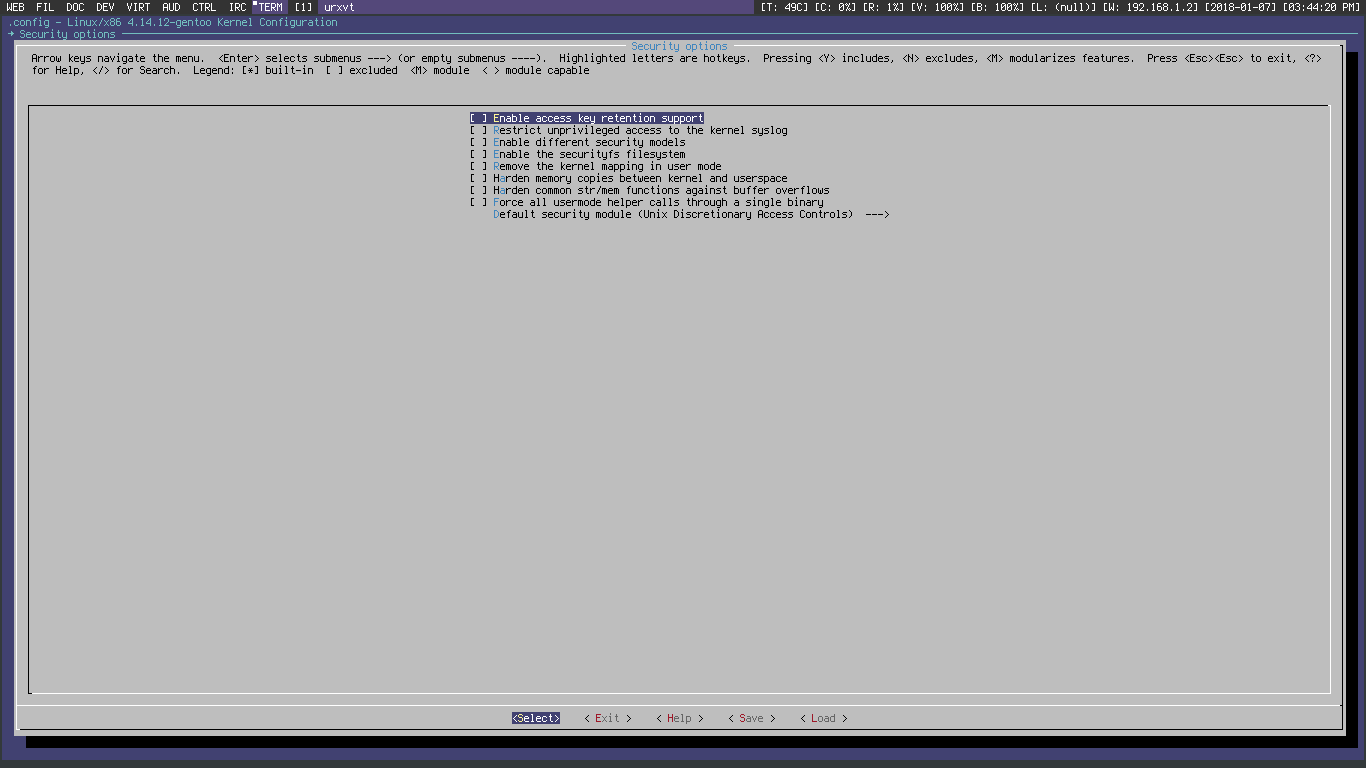This screenshot has width=1366, height=768.
Task: Click the date 2018-01-07 in status bar
Action: coord(1239,7)
